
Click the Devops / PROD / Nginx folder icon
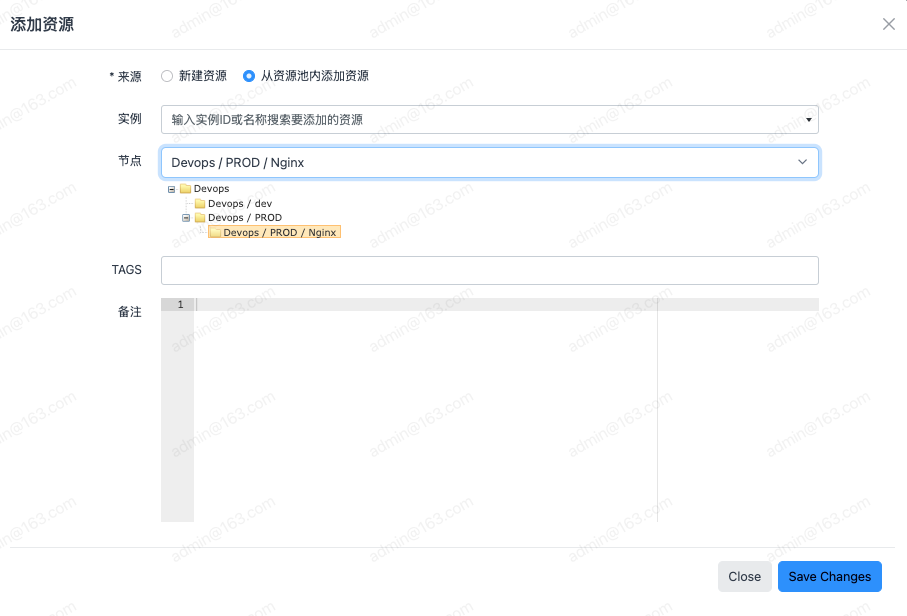tap(215, 233)
